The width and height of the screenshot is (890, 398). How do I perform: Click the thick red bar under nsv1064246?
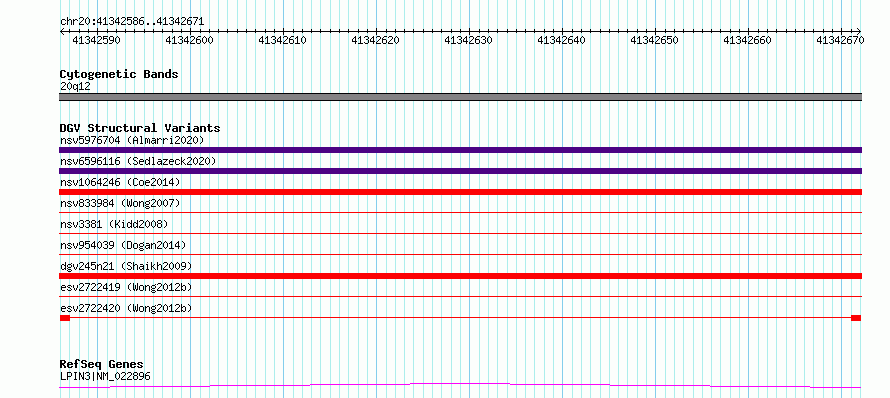point(460,192)
